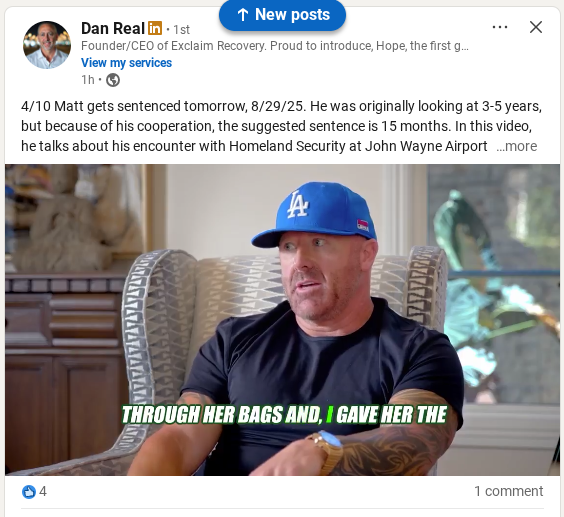Follow the View my services link

(x=126, y=63)
